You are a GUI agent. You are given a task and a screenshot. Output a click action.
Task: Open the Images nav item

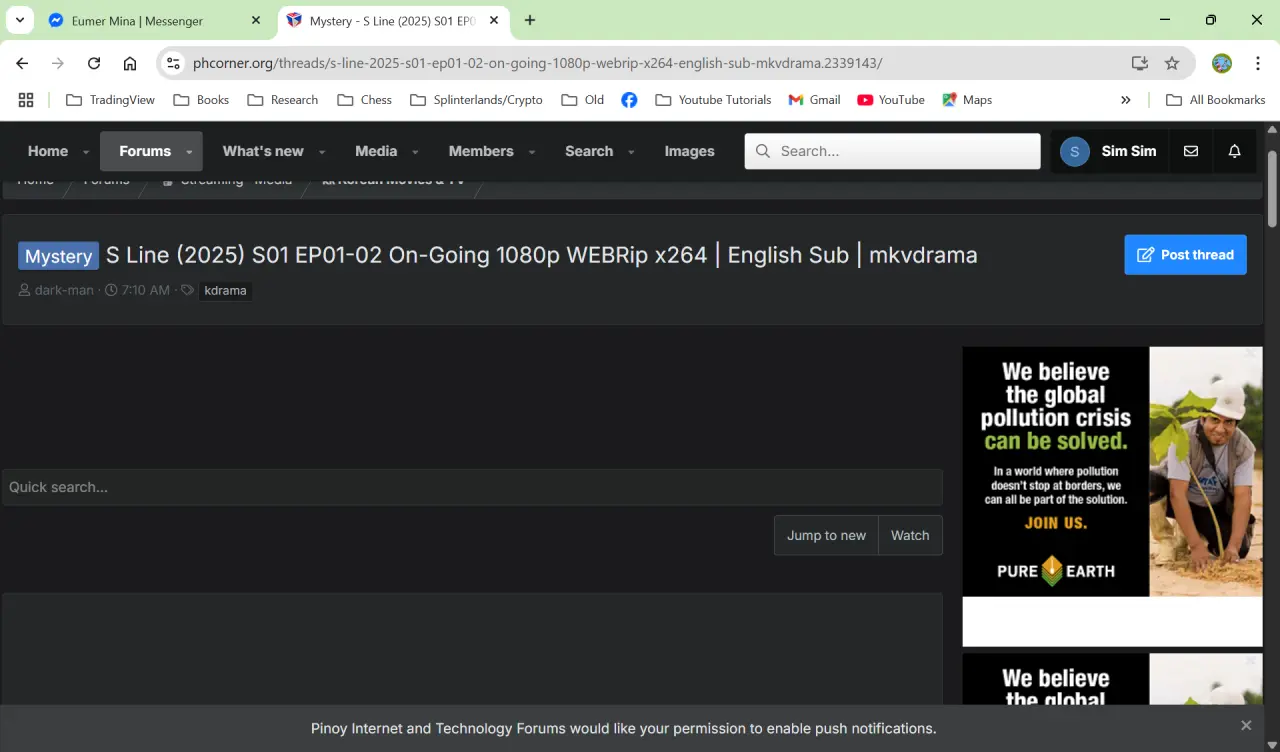[x=690, y=151]
